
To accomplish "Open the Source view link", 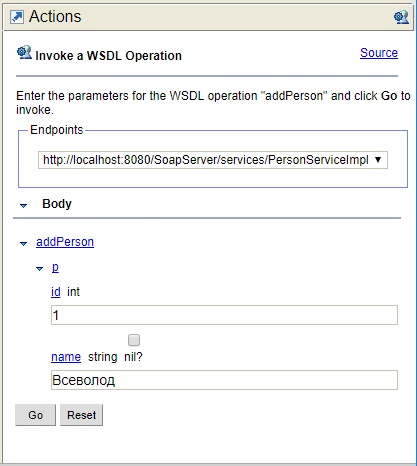I will tap(379, 53).
